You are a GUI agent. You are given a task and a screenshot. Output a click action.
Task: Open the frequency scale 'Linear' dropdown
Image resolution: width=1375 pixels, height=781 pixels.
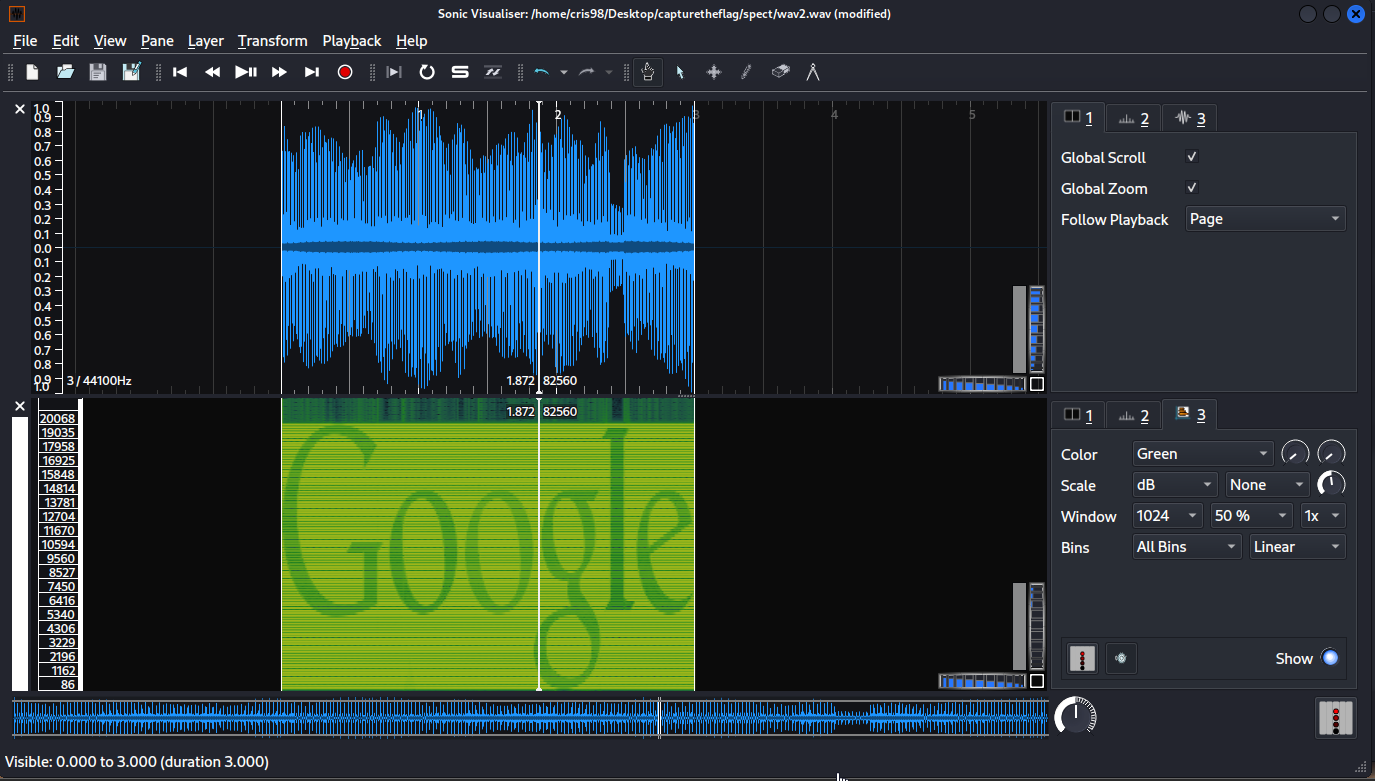(x=1297, y=547)
